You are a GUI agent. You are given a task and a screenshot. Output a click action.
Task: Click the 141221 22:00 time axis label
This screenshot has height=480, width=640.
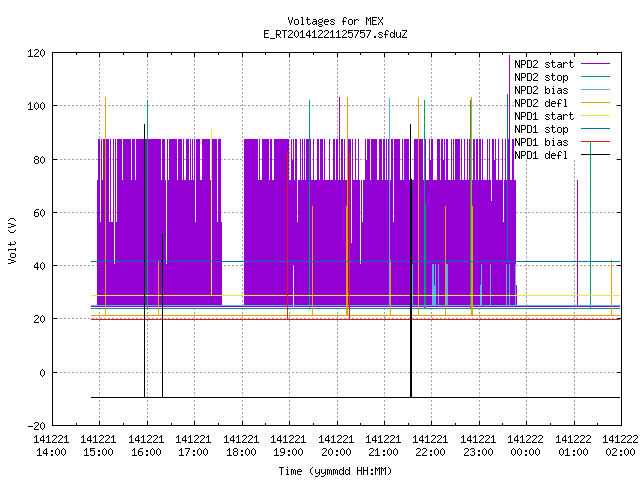coord(431,446)
